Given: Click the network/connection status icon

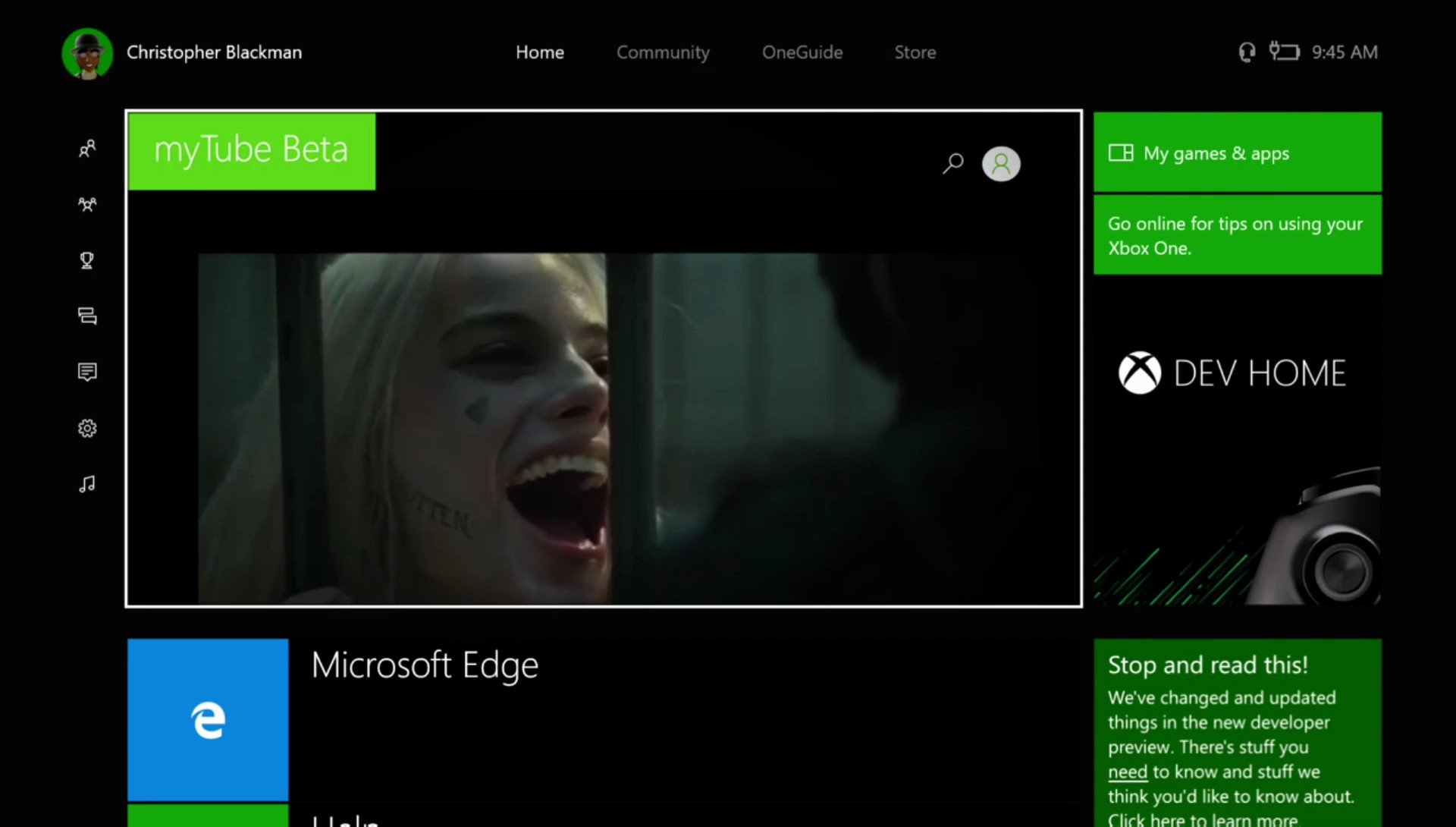Looking at the screenshot, I should click(1283, 51).
